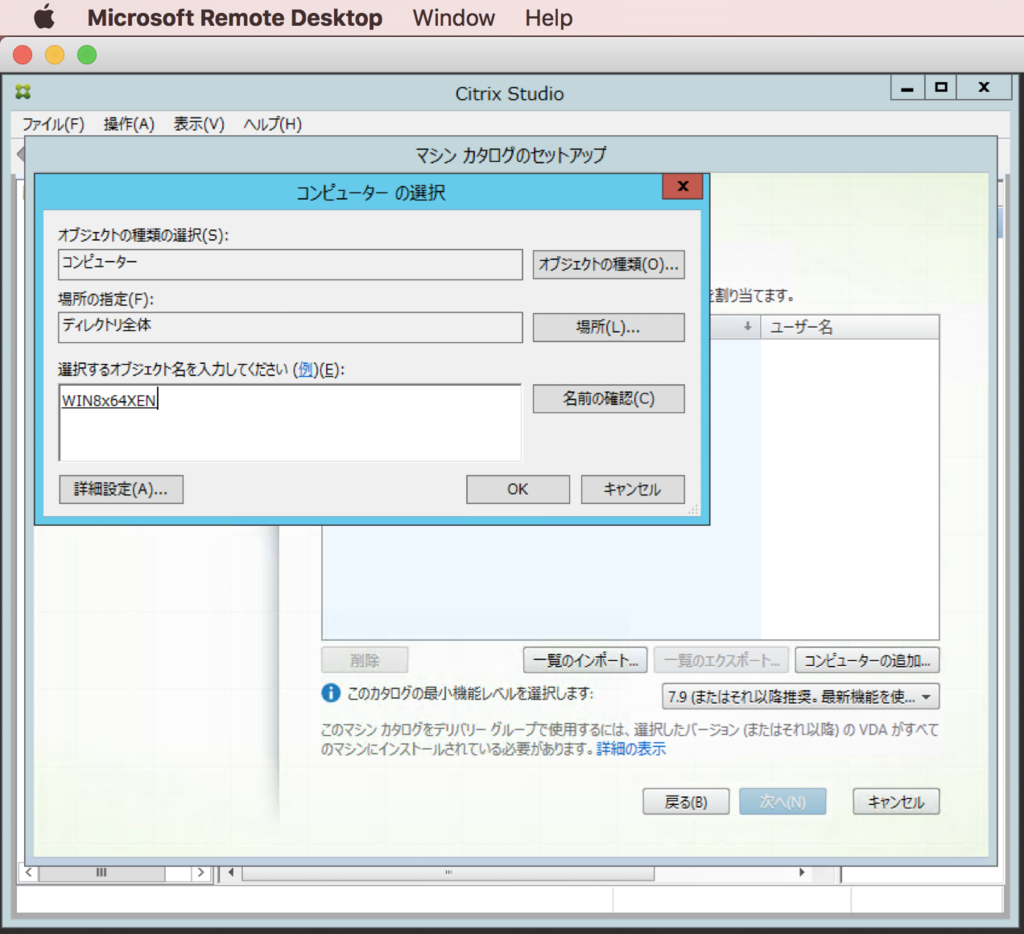Viewport: 1024px width, 934px height.
Task: Open the minimum functional level dropdown
Action: (801, 697)
